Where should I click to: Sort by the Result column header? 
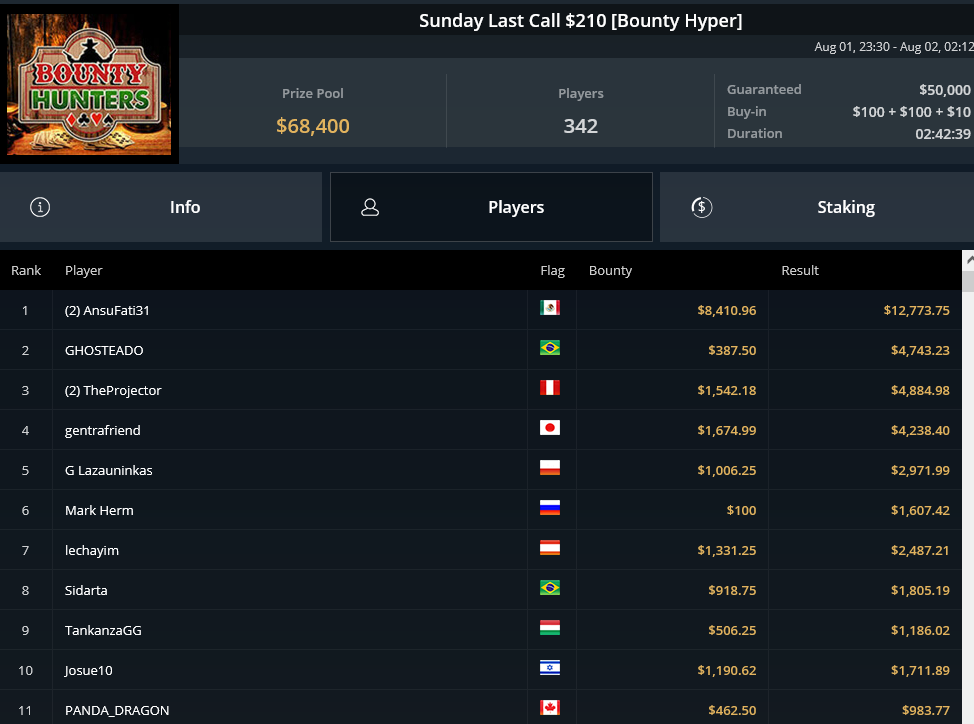[x=800, y=270]
